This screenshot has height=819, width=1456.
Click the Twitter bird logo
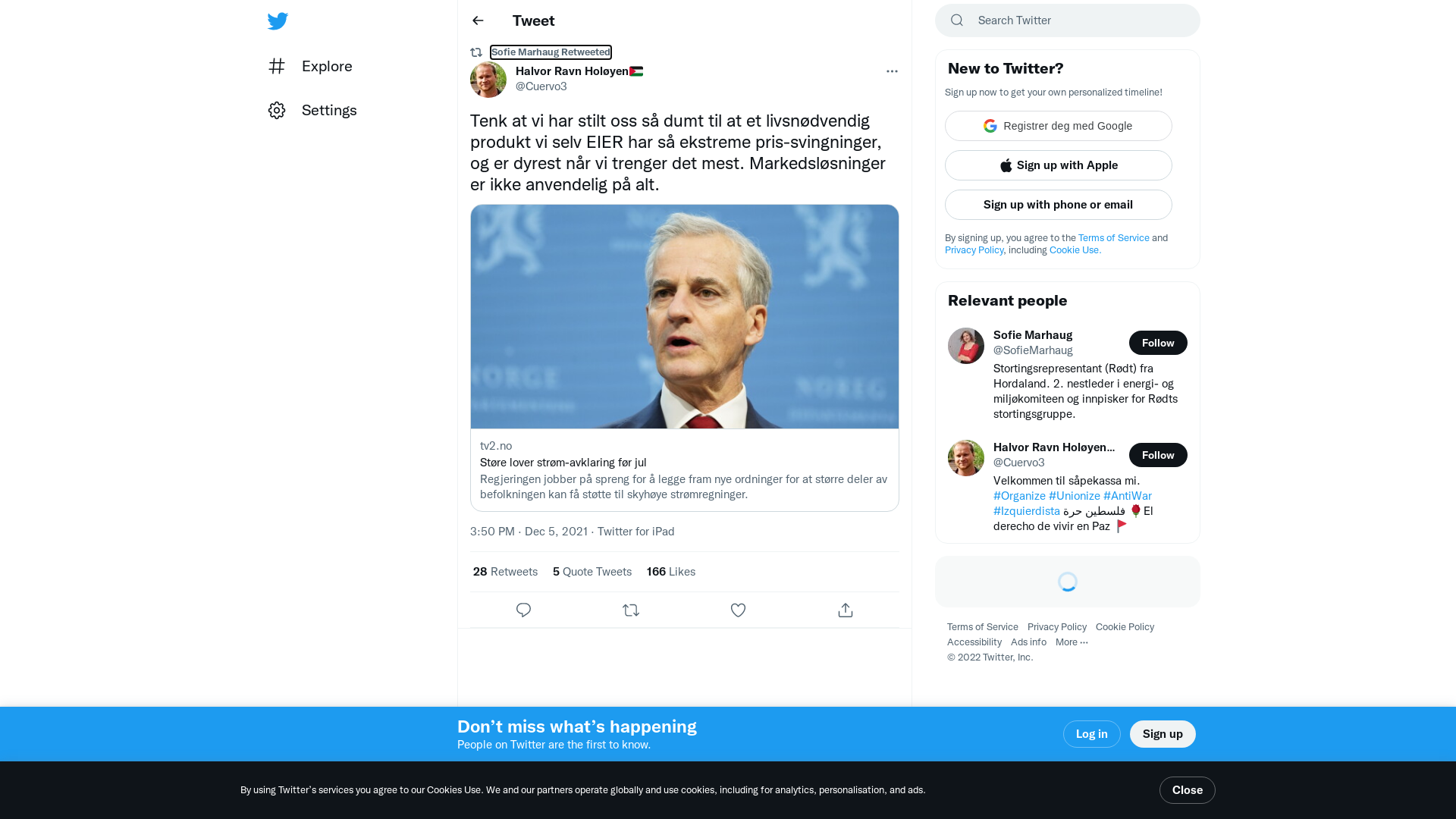coord(278,20)
